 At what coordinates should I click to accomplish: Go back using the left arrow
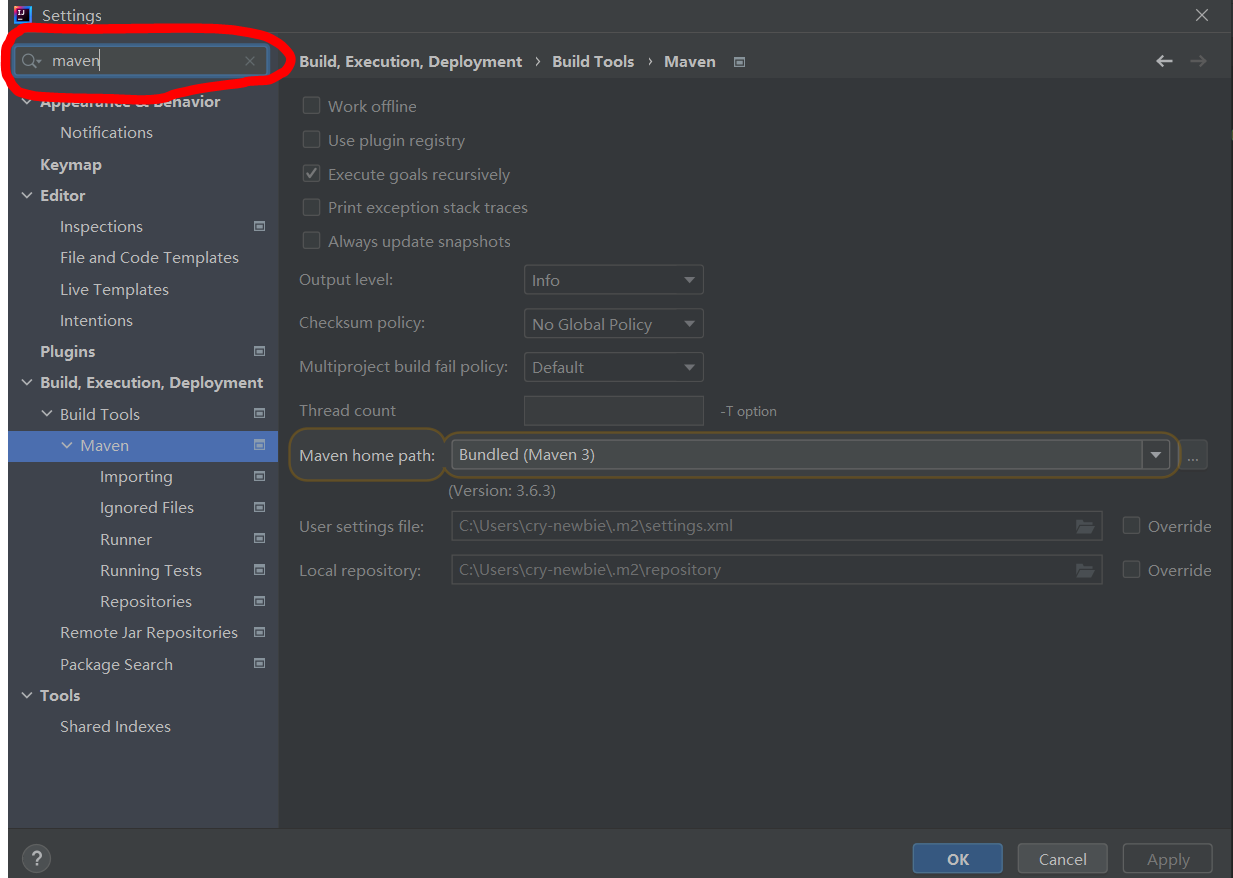tap(1164, 61)
